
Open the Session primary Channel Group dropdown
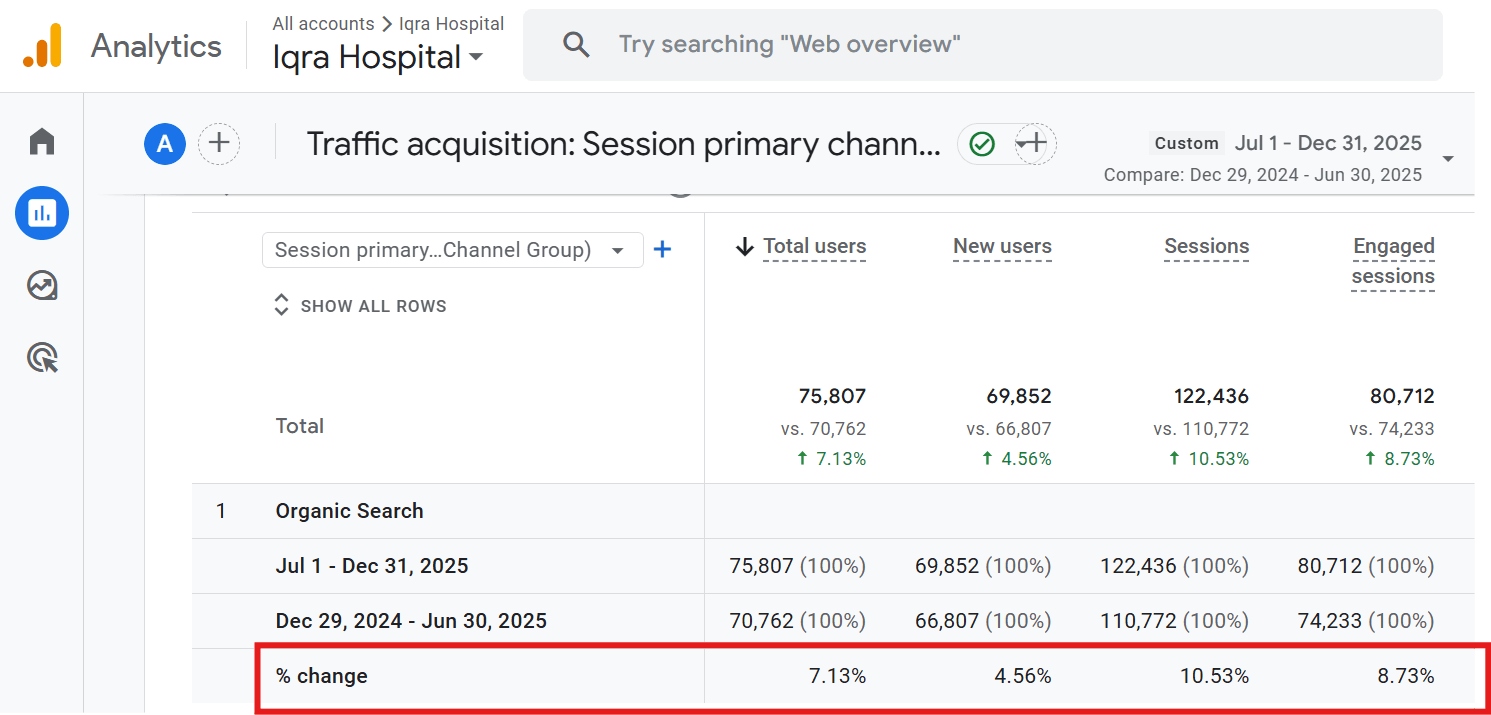452,250
